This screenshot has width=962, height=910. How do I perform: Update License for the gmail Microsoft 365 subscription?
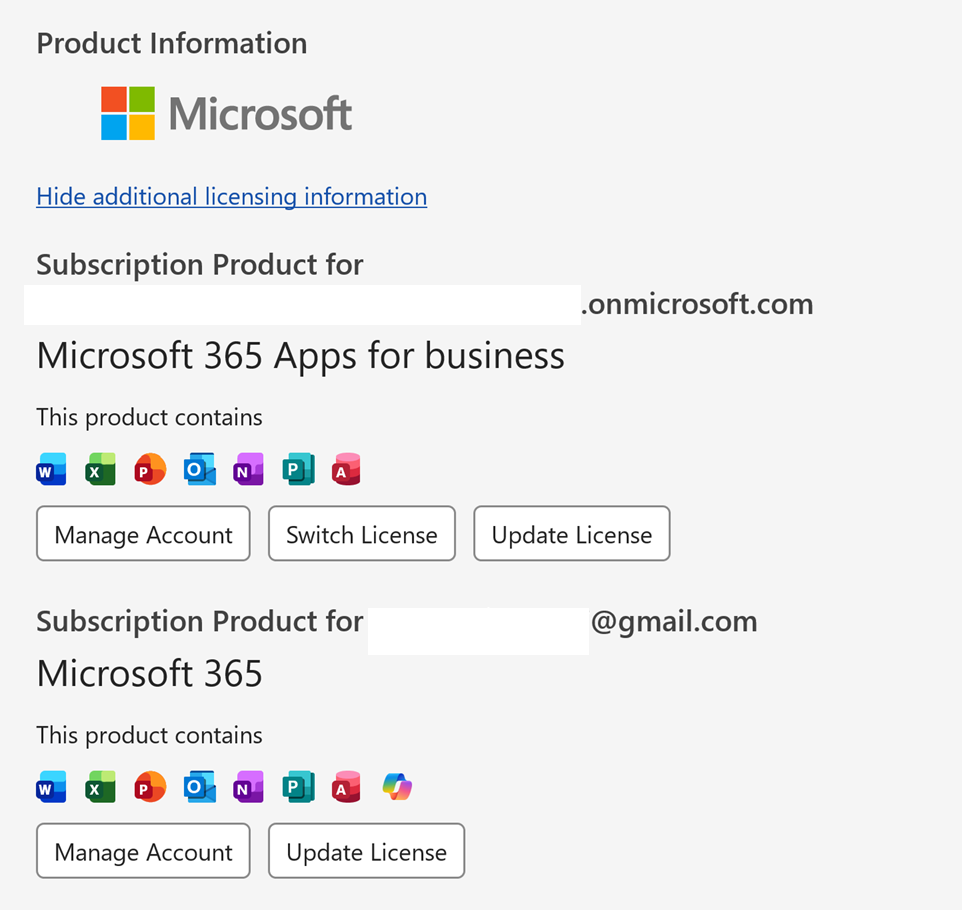coord(366,850)
